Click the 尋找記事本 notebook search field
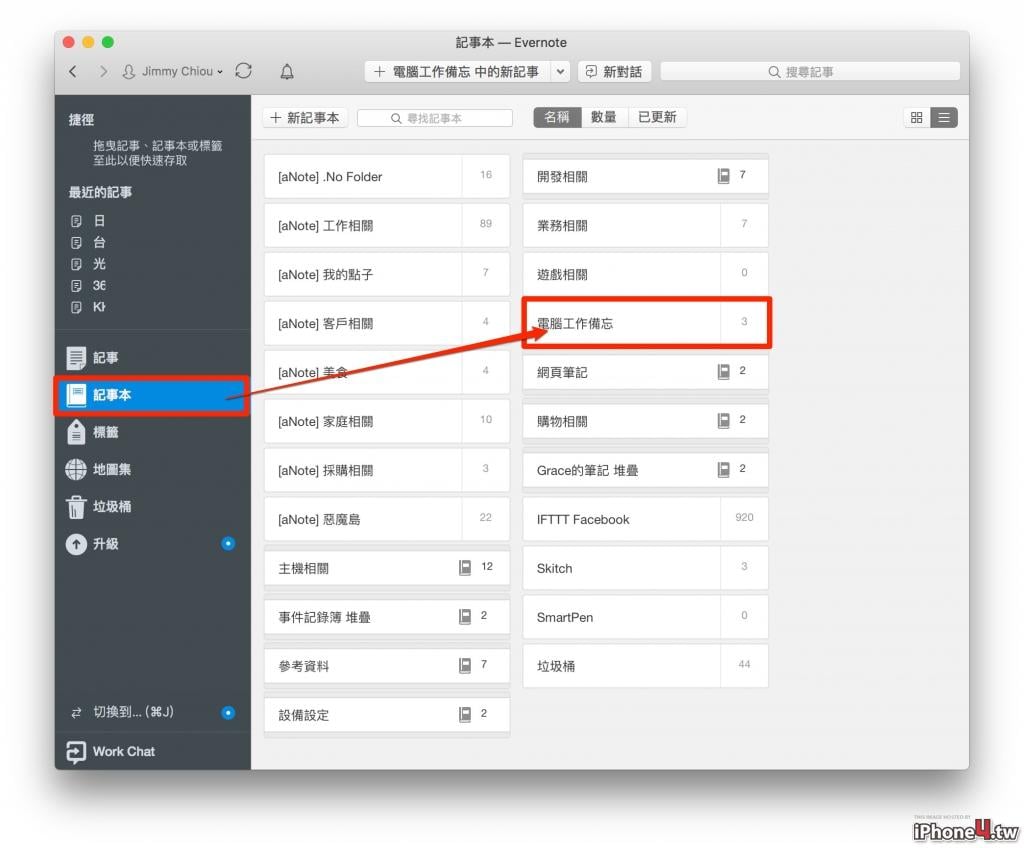 (x=435, y=118)
